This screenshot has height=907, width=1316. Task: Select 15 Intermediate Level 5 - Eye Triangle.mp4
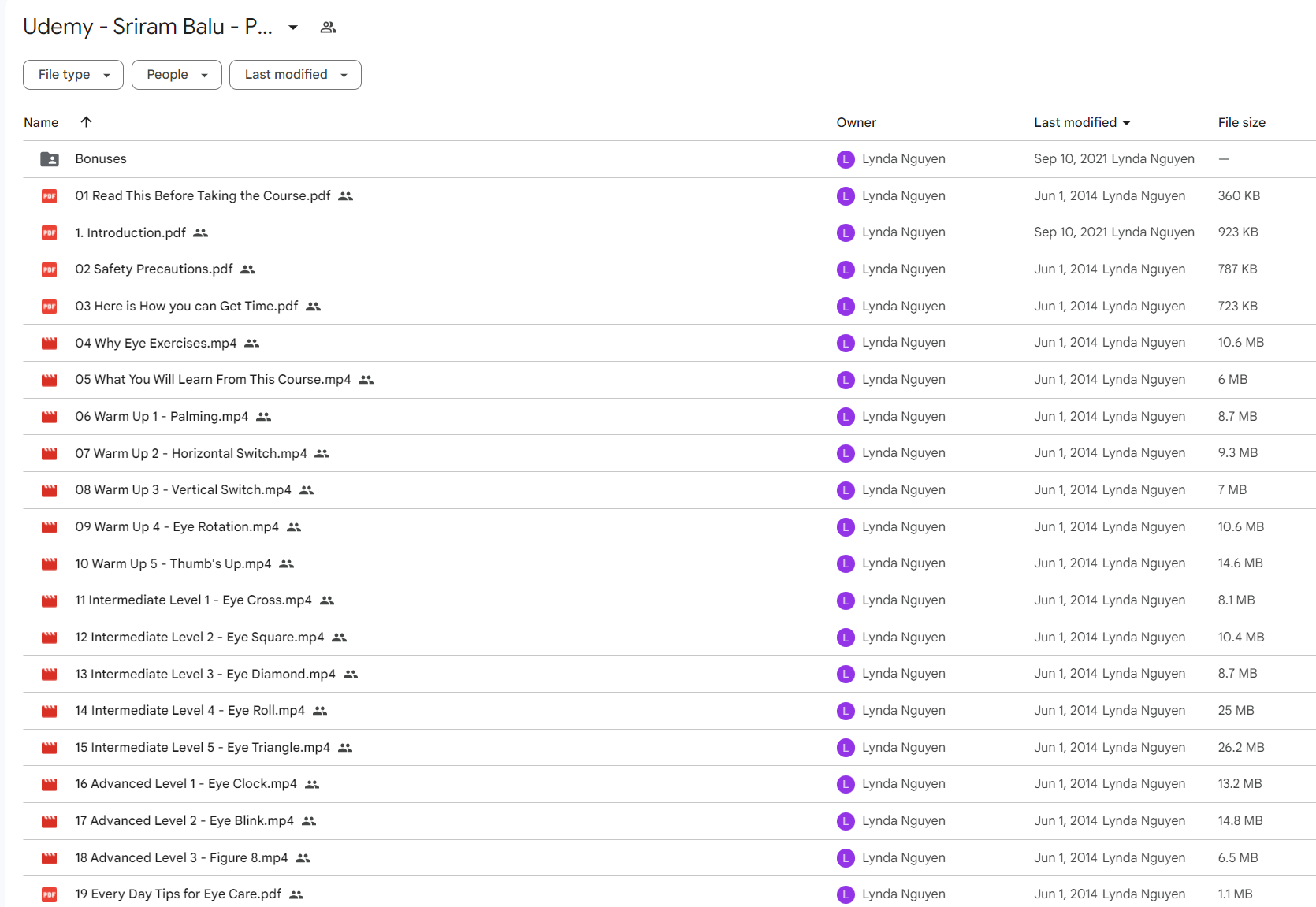(x=203, y=747)
